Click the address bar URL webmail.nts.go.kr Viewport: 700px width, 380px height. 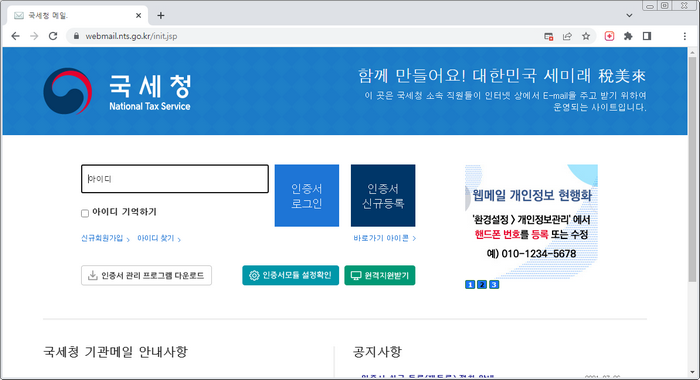[131, 36]
